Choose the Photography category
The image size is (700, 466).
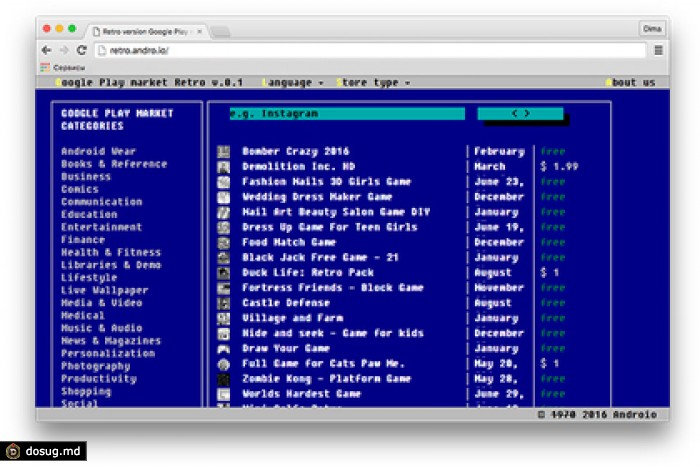click(95, 366)
